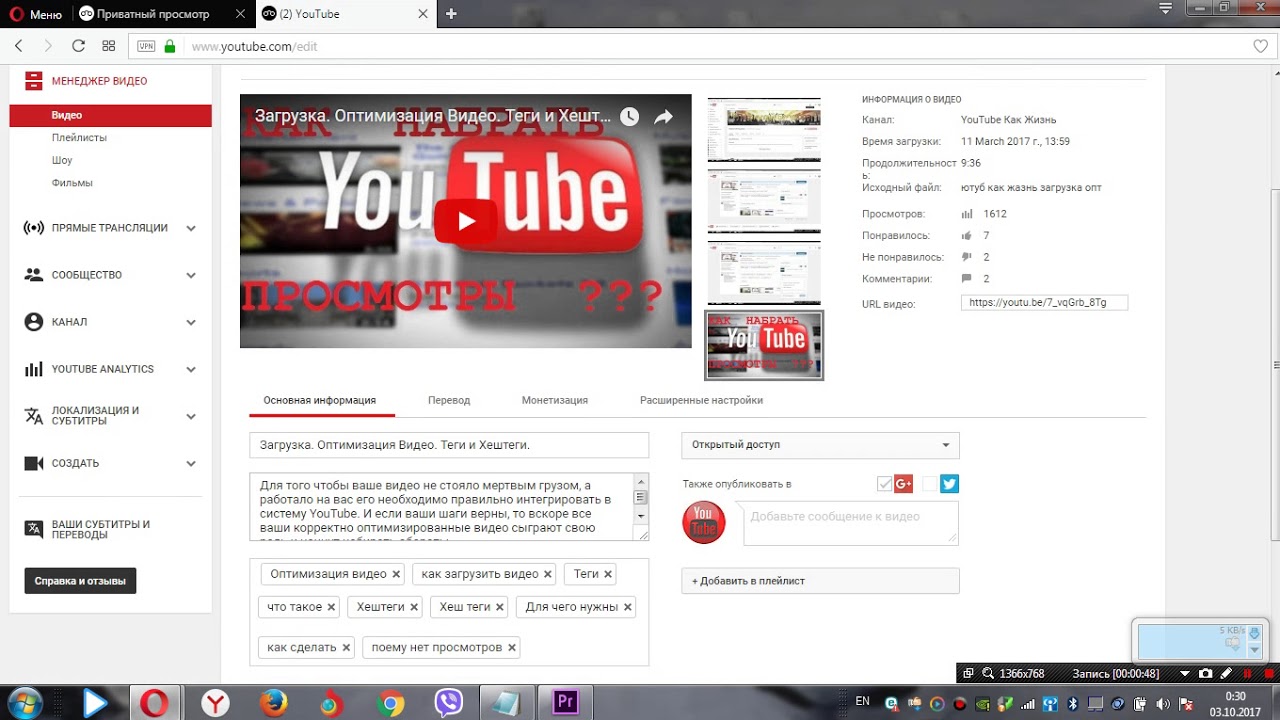Expand the Сообщество section chevron
This screenshot has height=720, width=1280.
(191, 275)
